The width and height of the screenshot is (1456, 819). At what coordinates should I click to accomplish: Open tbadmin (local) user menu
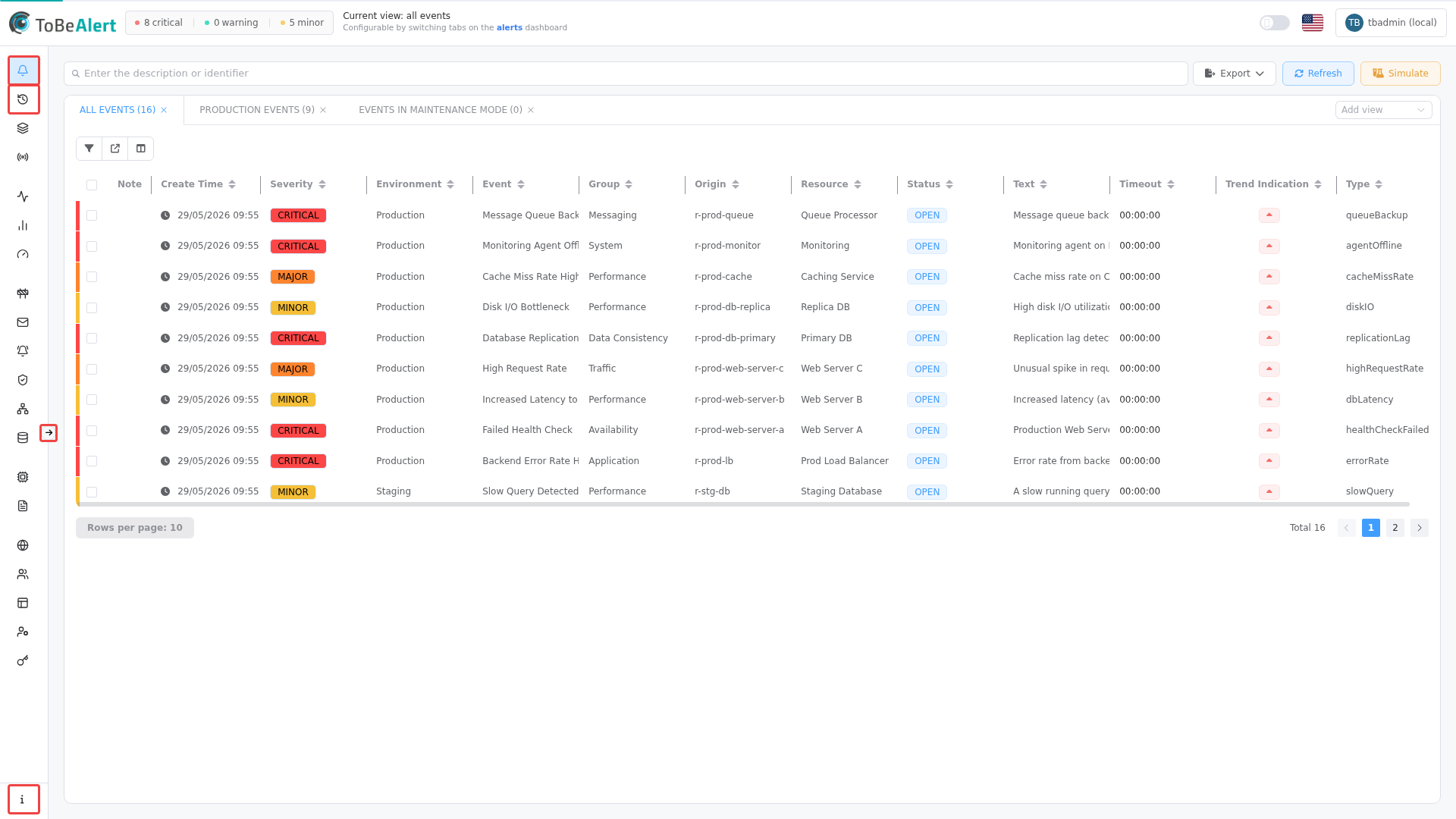tap(1391, 23)
